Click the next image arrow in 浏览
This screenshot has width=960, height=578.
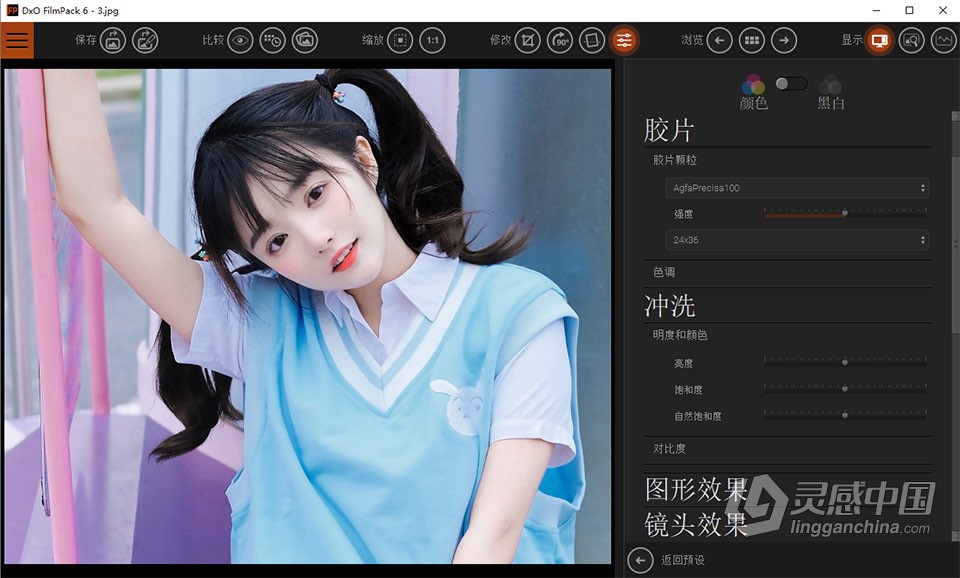click(x=783, y=40)
